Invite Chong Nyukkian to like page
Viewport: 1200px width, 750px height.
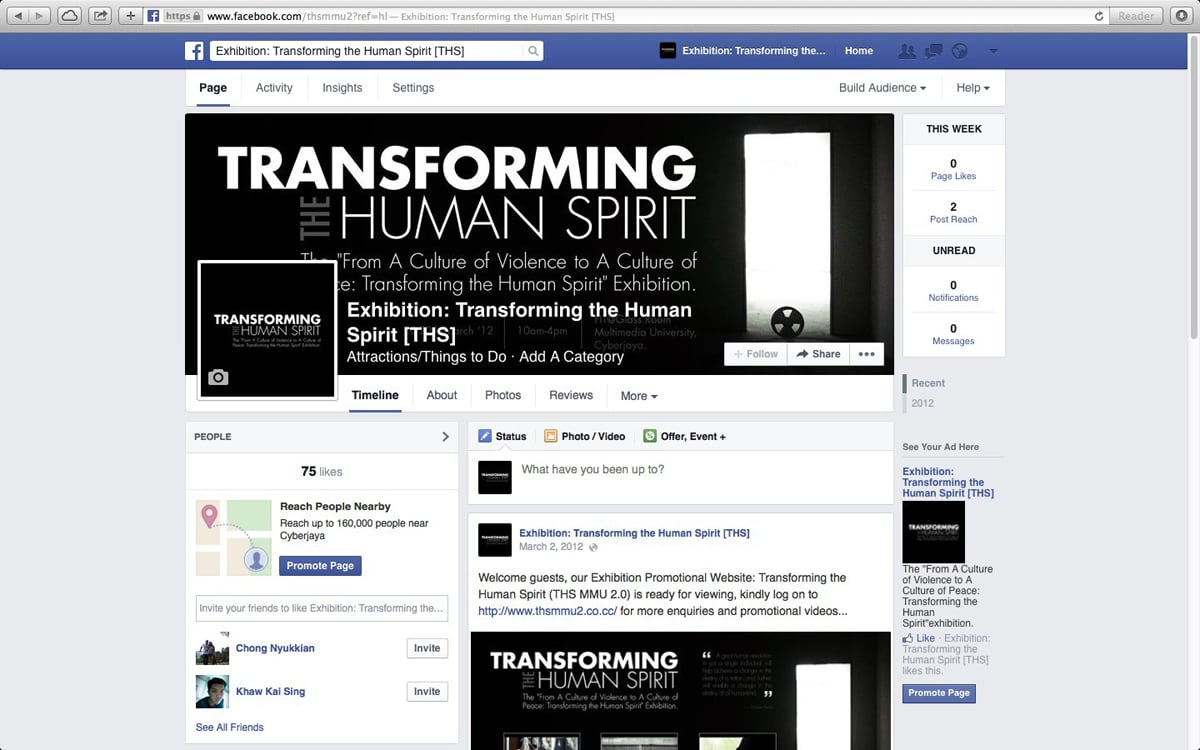point(427,648)
